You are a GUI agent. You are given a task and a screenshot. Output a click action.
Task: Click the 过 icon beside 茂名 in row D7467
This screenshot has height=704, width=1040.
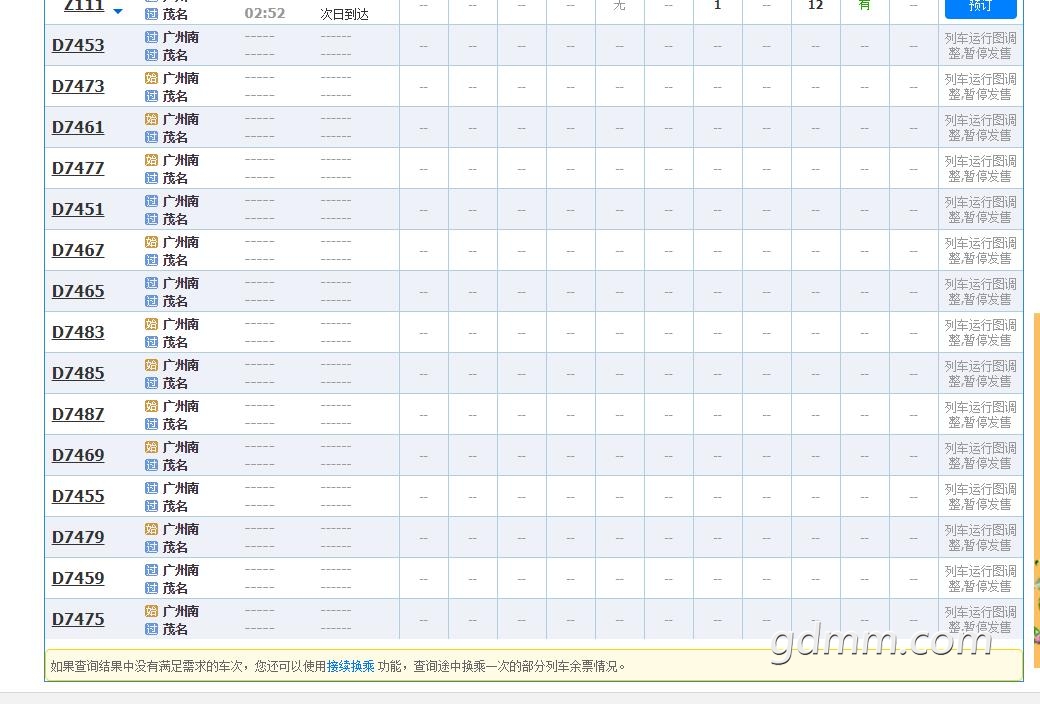click(x=151, y=260)
